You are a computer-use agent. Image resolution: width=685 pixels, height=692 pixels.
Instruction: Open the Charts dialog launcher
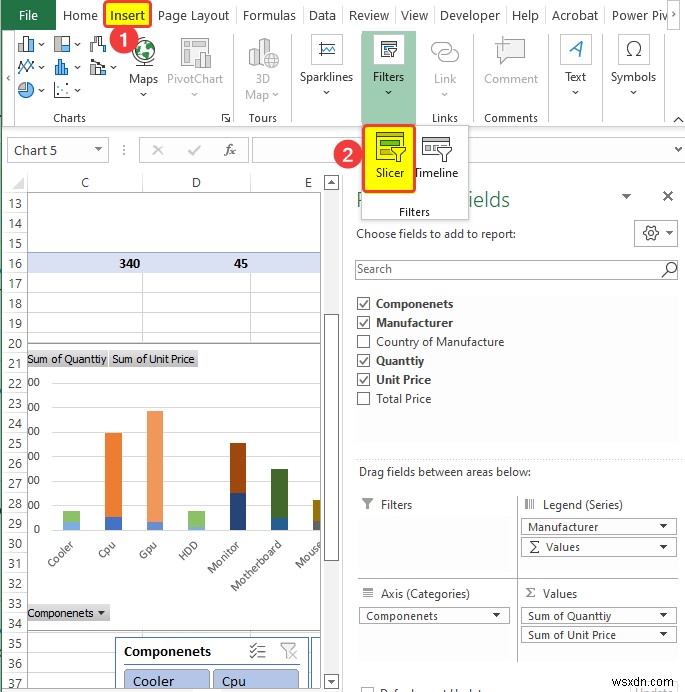pyautogui.click(x=226, y=118)
